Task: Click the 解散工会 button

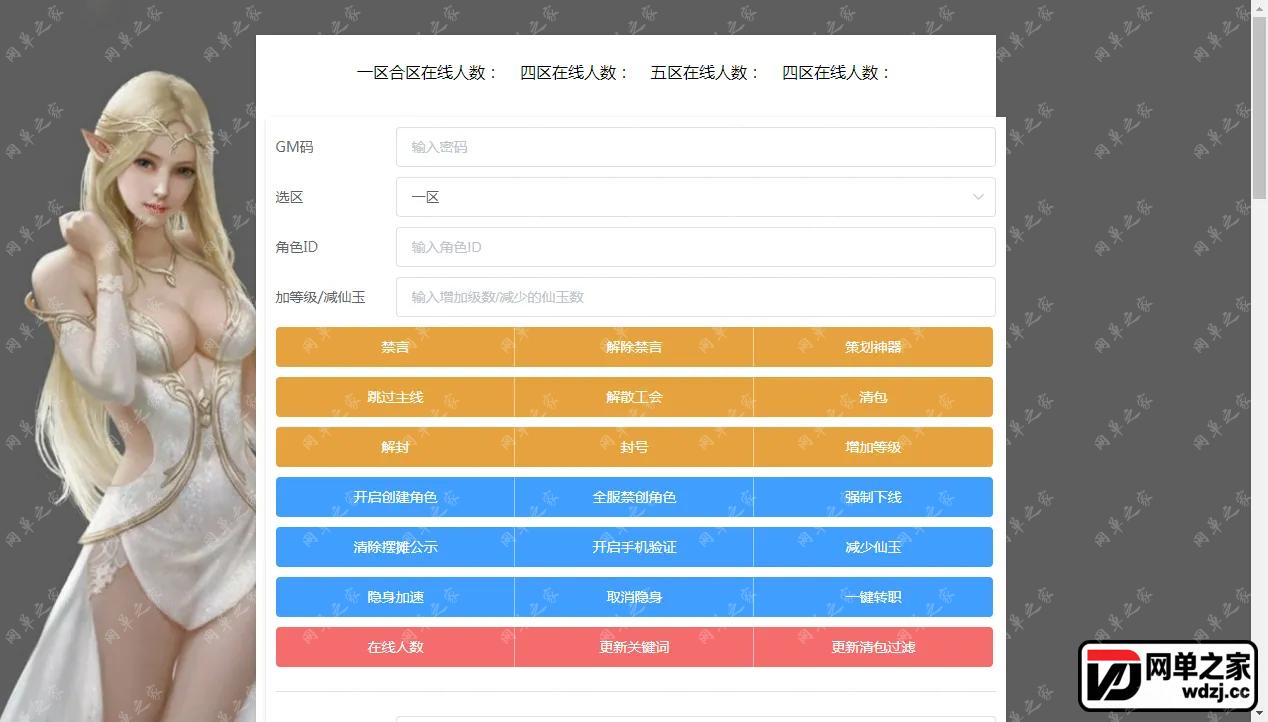Action: 634,397
